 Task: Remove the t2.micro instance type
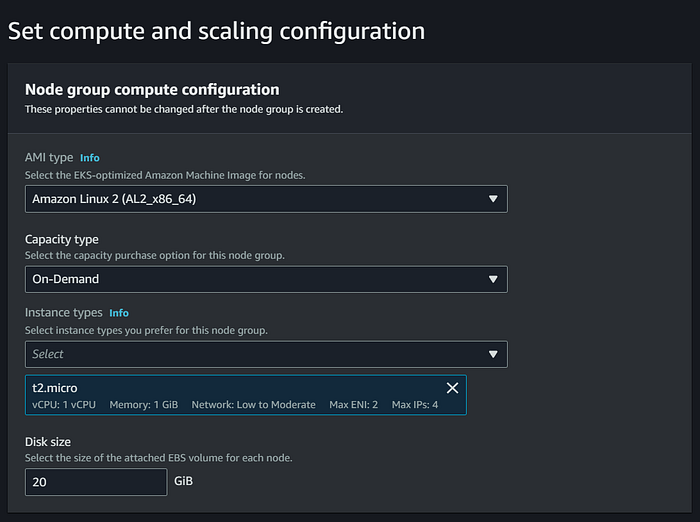(452, 388)
